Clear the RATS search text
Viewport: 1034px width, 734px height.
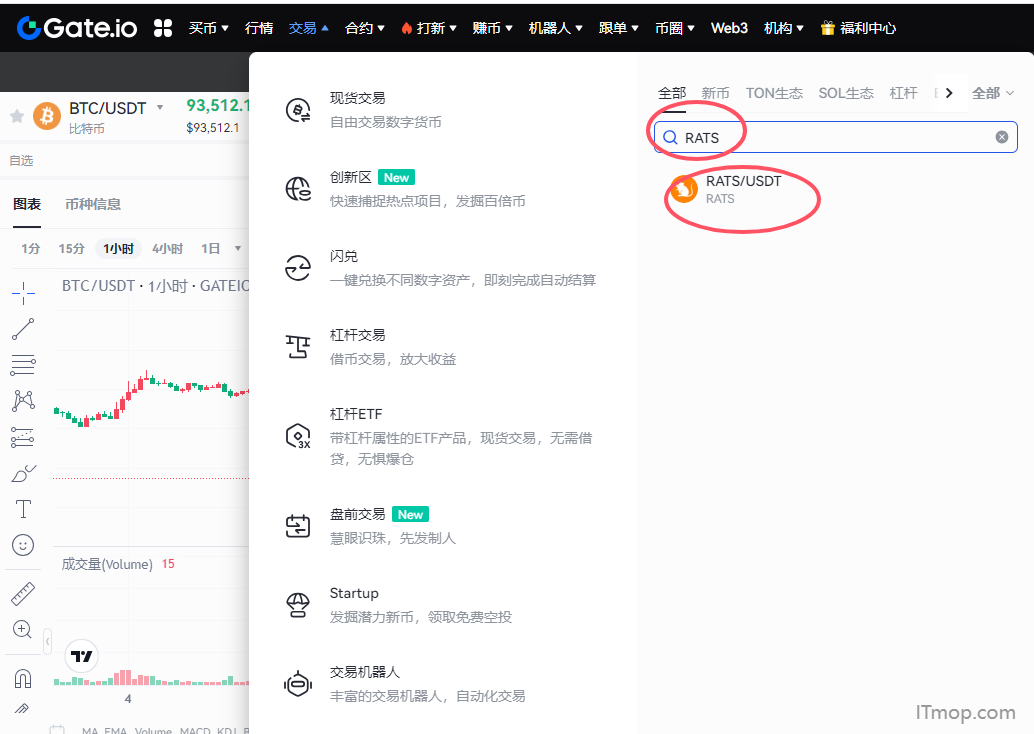[1001, 137]
